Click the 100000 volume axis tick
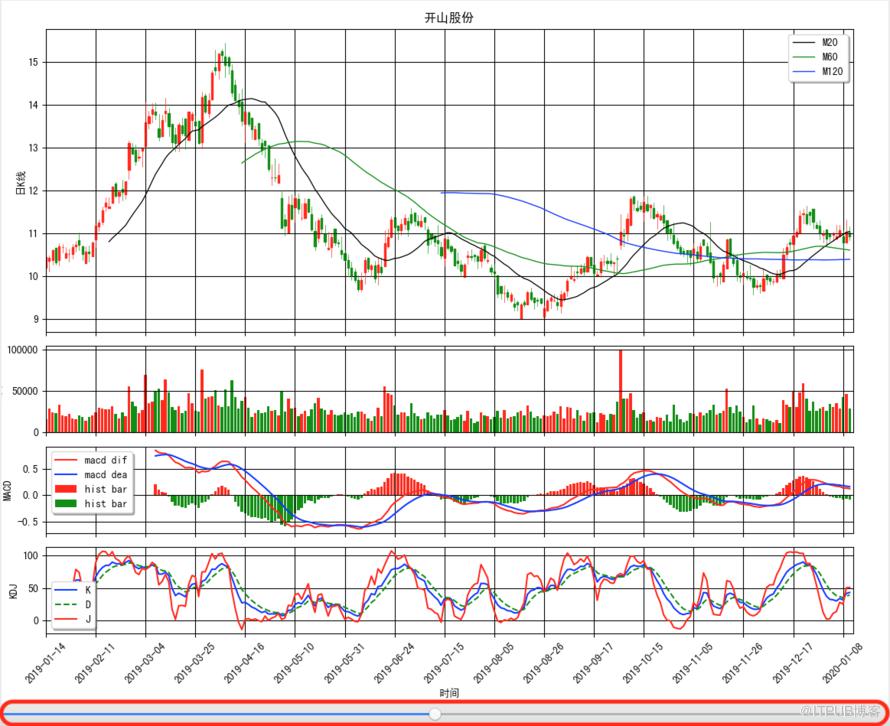Image resolution: width=890 pixels, height=726 pixels. (23, 350)
